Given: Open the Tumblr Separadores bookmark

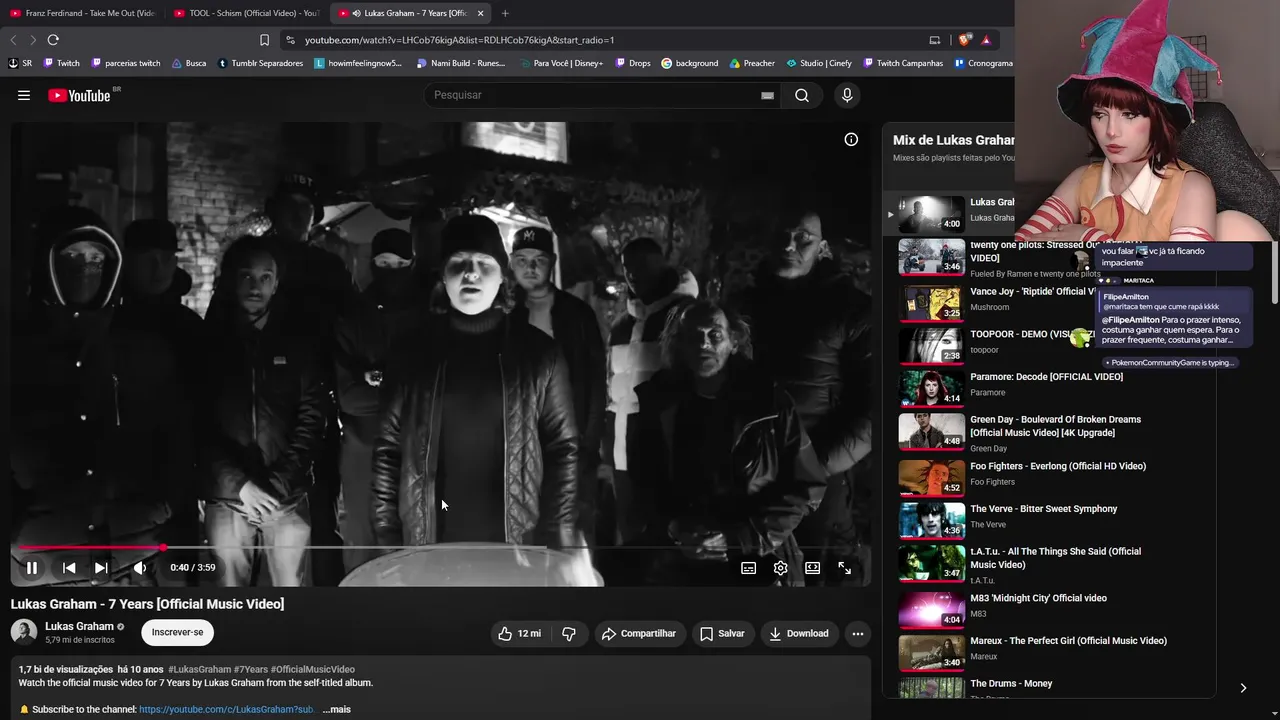Looking at the screenshot, I should [260, 63].
